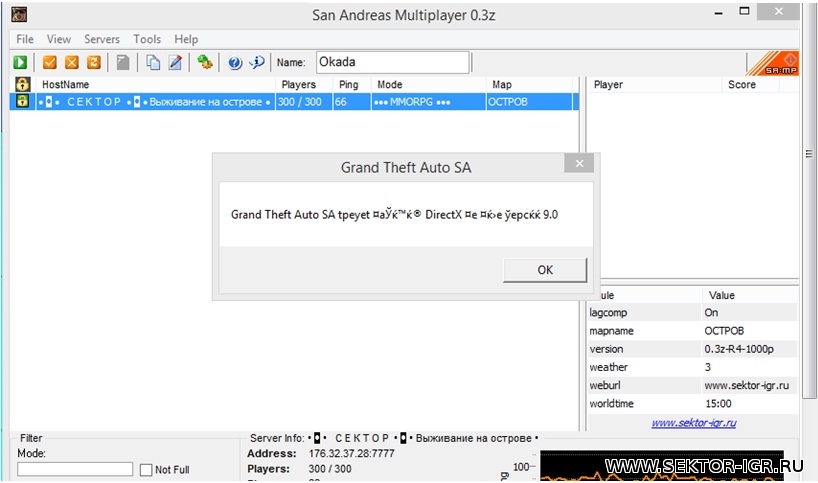Click the worldtime value 15:00
The height and width of the screenshot is (483, 818).
tap(718, 404)
